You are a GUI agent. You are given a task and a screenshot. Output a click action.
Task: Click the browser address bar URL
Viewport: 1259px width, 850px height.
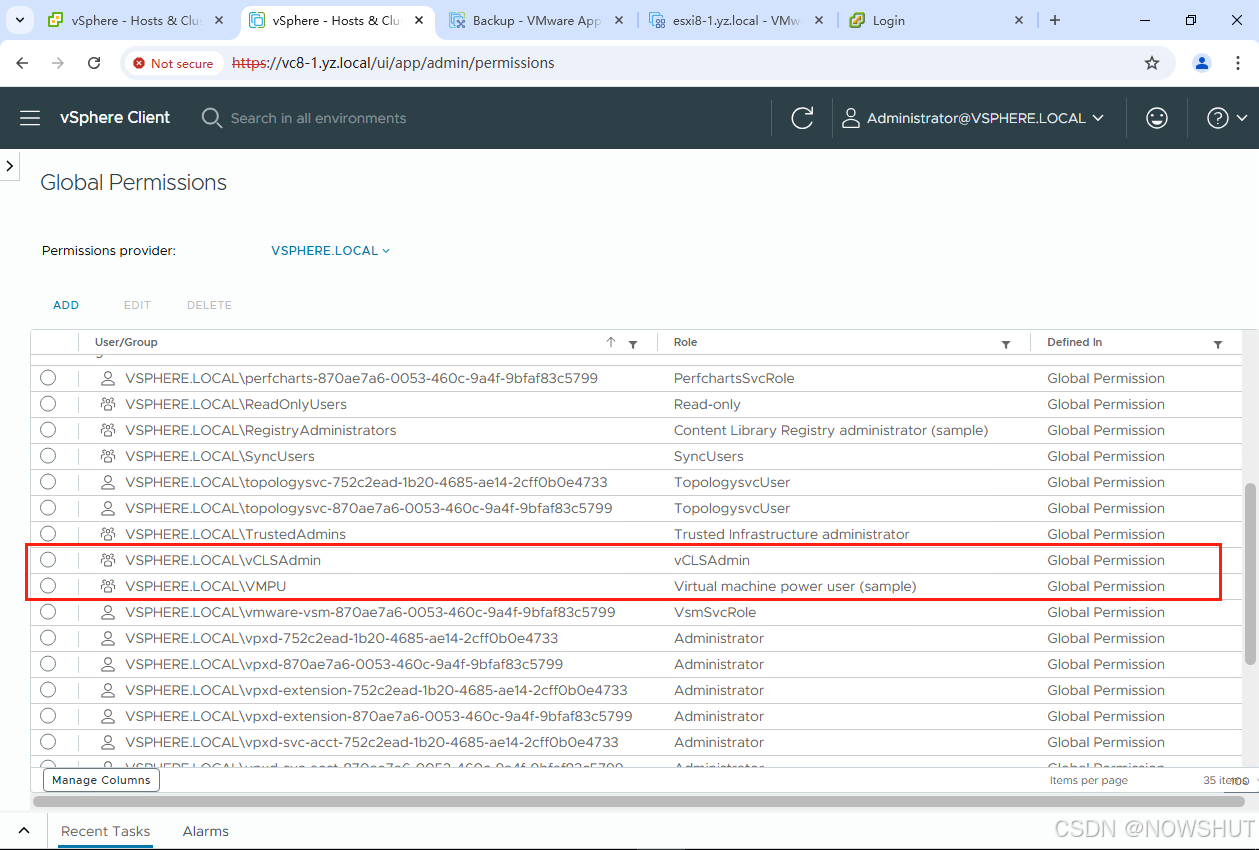click(393, 63)
